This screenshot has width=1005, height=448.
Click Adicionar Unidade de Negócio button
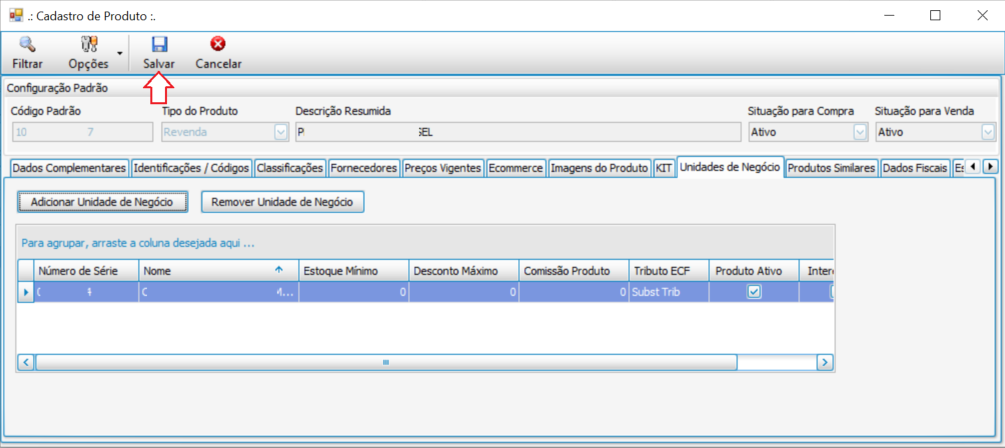pos(102,201)
